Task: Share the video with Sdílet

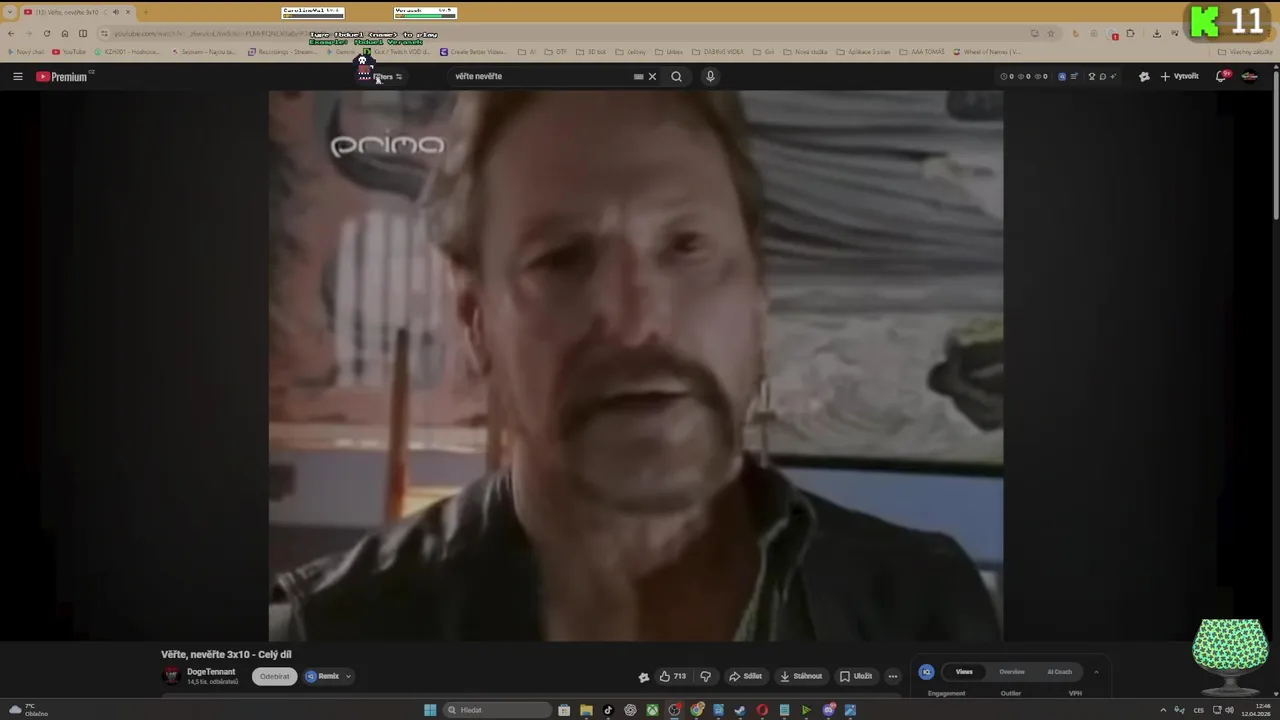Action: (745, 676)
